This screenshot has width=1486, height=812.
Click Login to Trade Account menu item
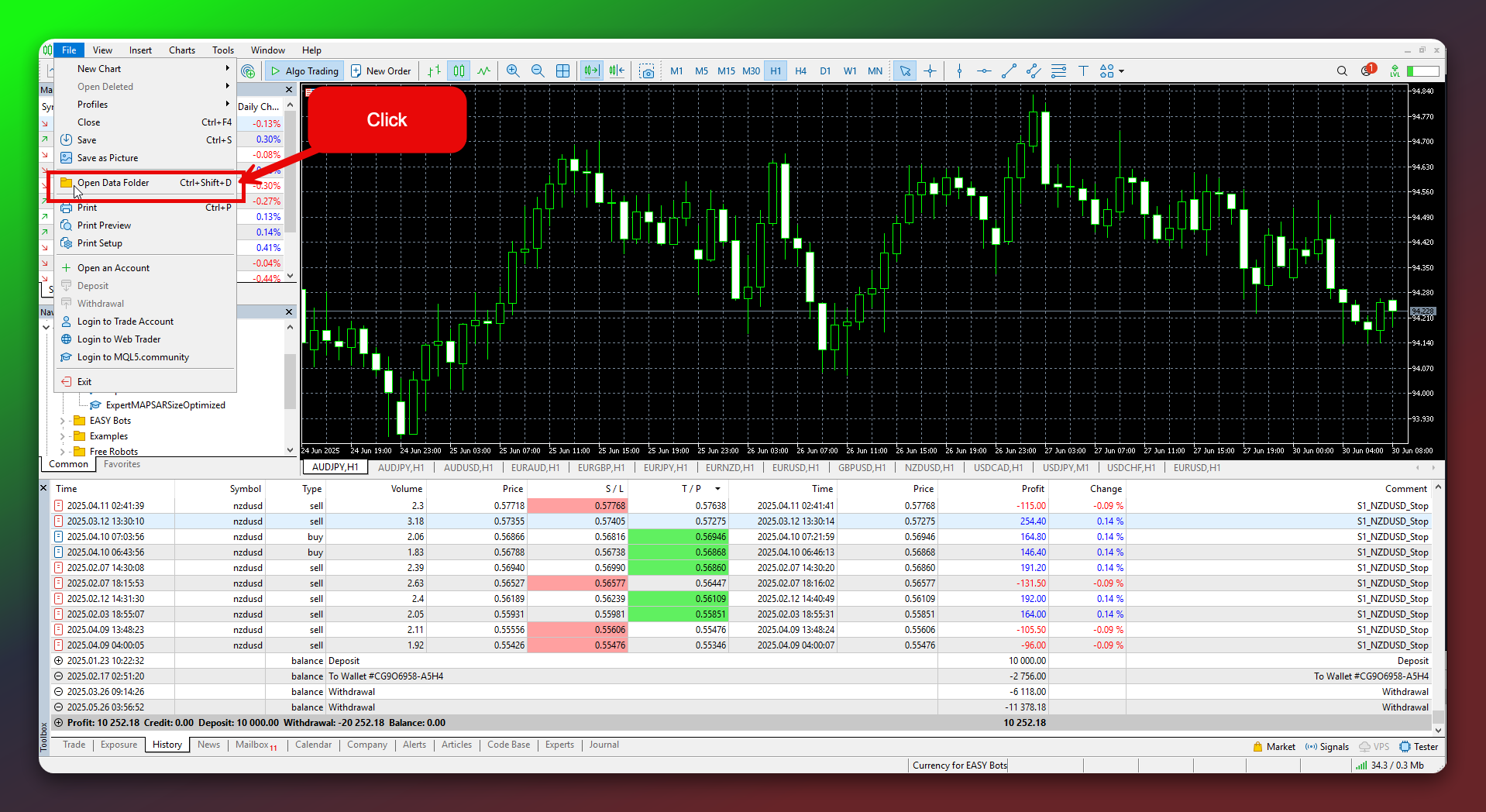pyautogui.click(x=146, y=321)
